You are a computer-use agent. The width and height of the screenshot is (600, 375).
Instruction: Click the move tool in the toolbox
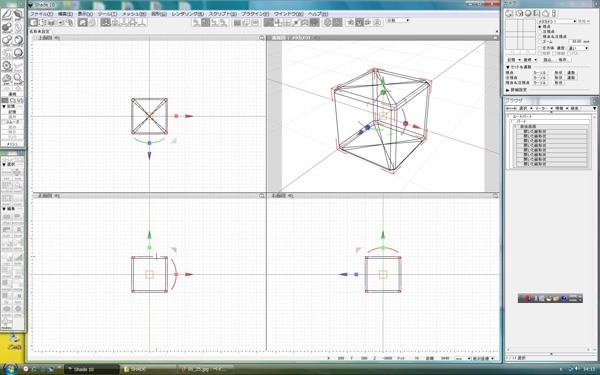click(x=7, y=28)
